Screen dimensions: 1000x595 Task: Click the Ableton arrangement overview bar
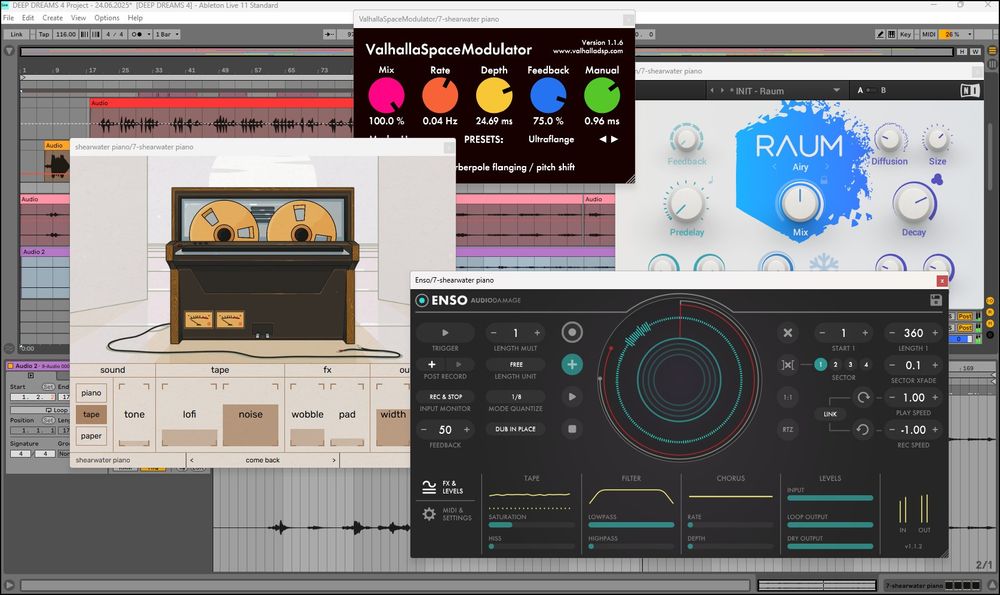point(487,52)
